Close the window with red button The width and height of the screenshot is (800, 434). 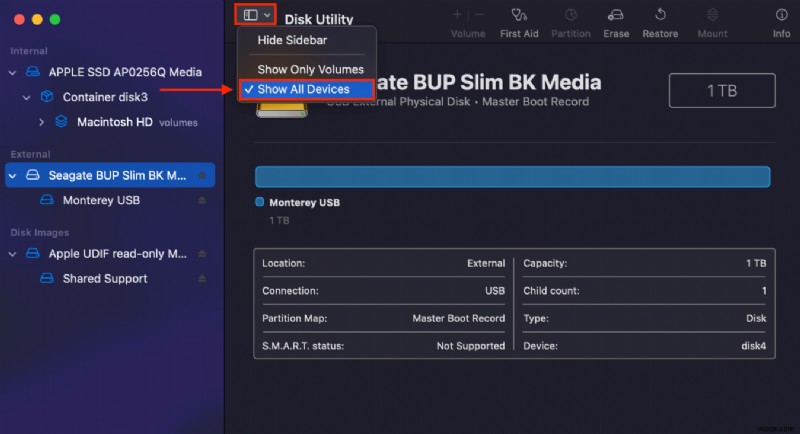pyautogui.click(x=19, y=19)
